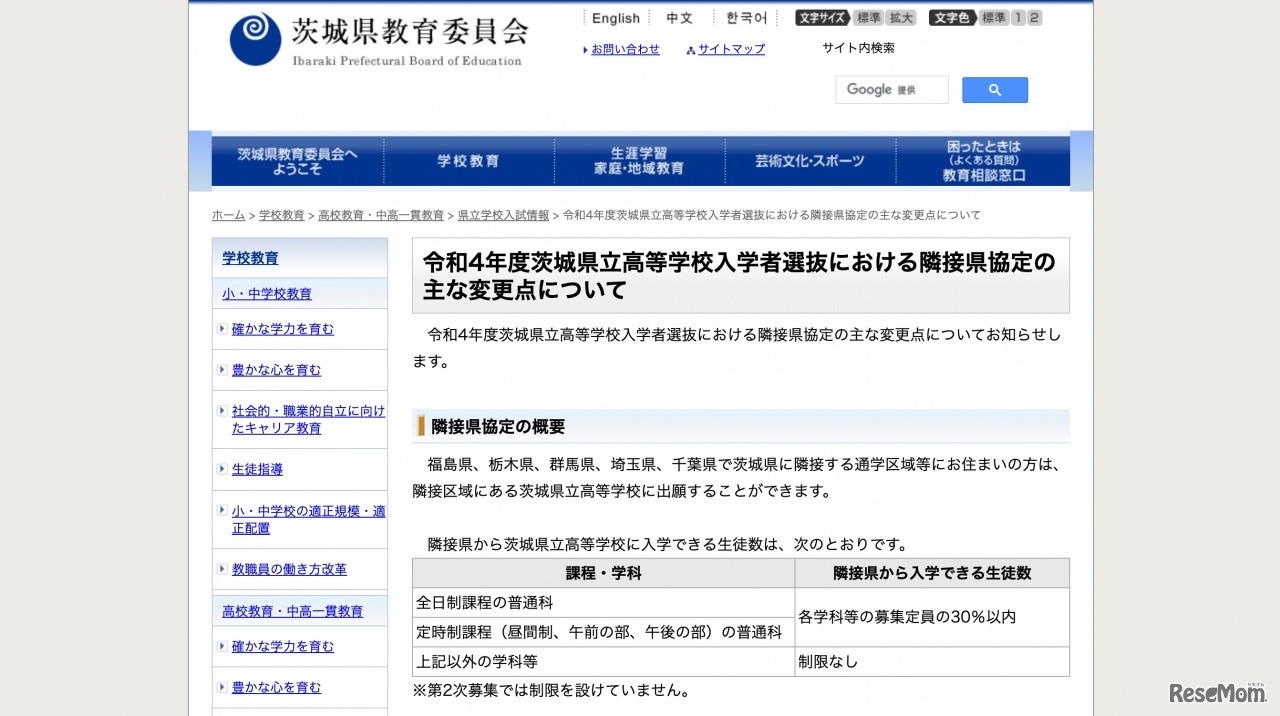Click the orange bar icon before 隣接県協定の概要
Viewport: 1280px width, 716px height.
click(x=419, y=426)
